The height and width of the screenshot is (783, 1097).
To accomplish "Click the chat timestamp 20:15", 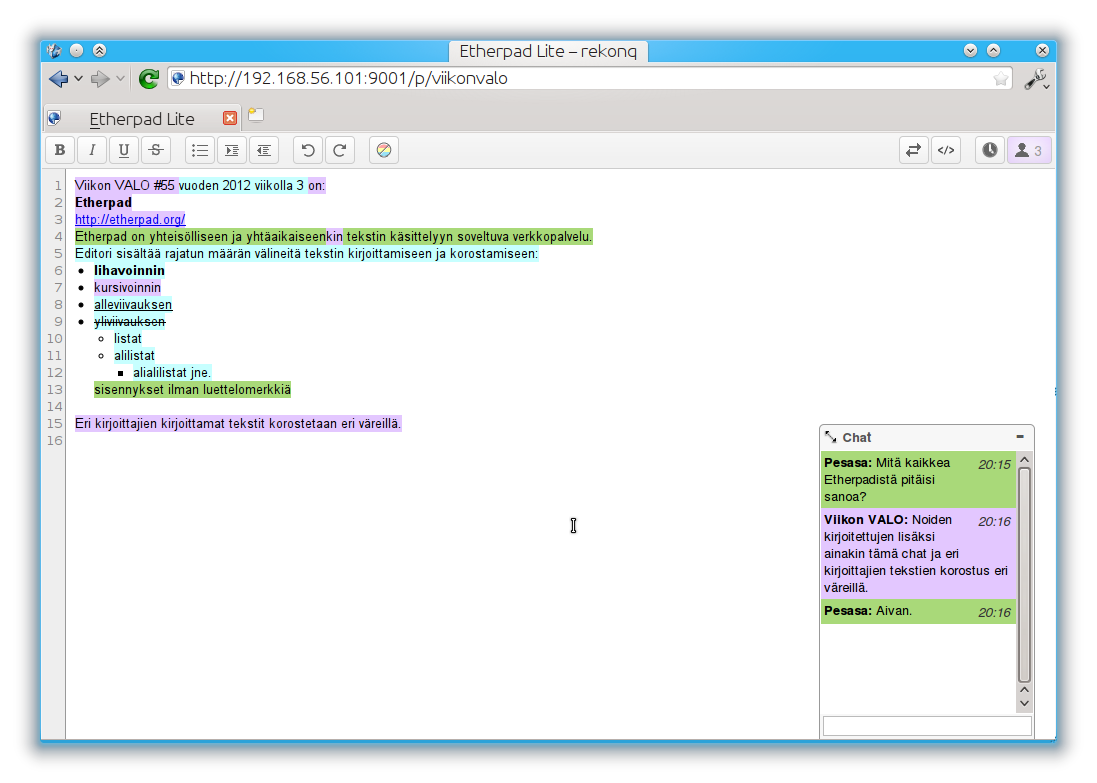I will 994,465.
